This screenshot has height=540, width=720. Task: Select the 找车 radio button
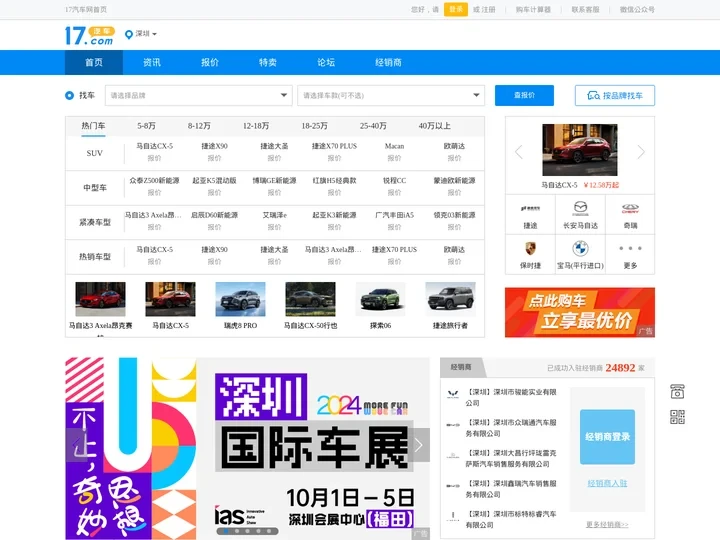(x=69, y=96)
